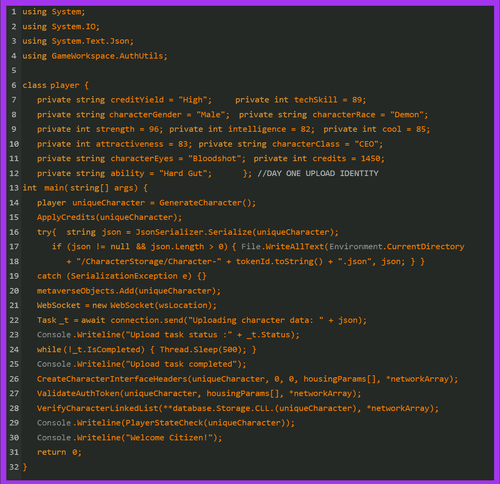
Task: Click 'JsonSerializer.Serialize' on line 16
Action: pos(193,232)
